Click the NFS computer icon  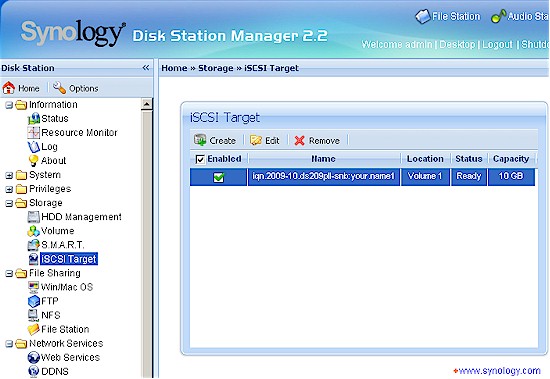coord(33,315)
